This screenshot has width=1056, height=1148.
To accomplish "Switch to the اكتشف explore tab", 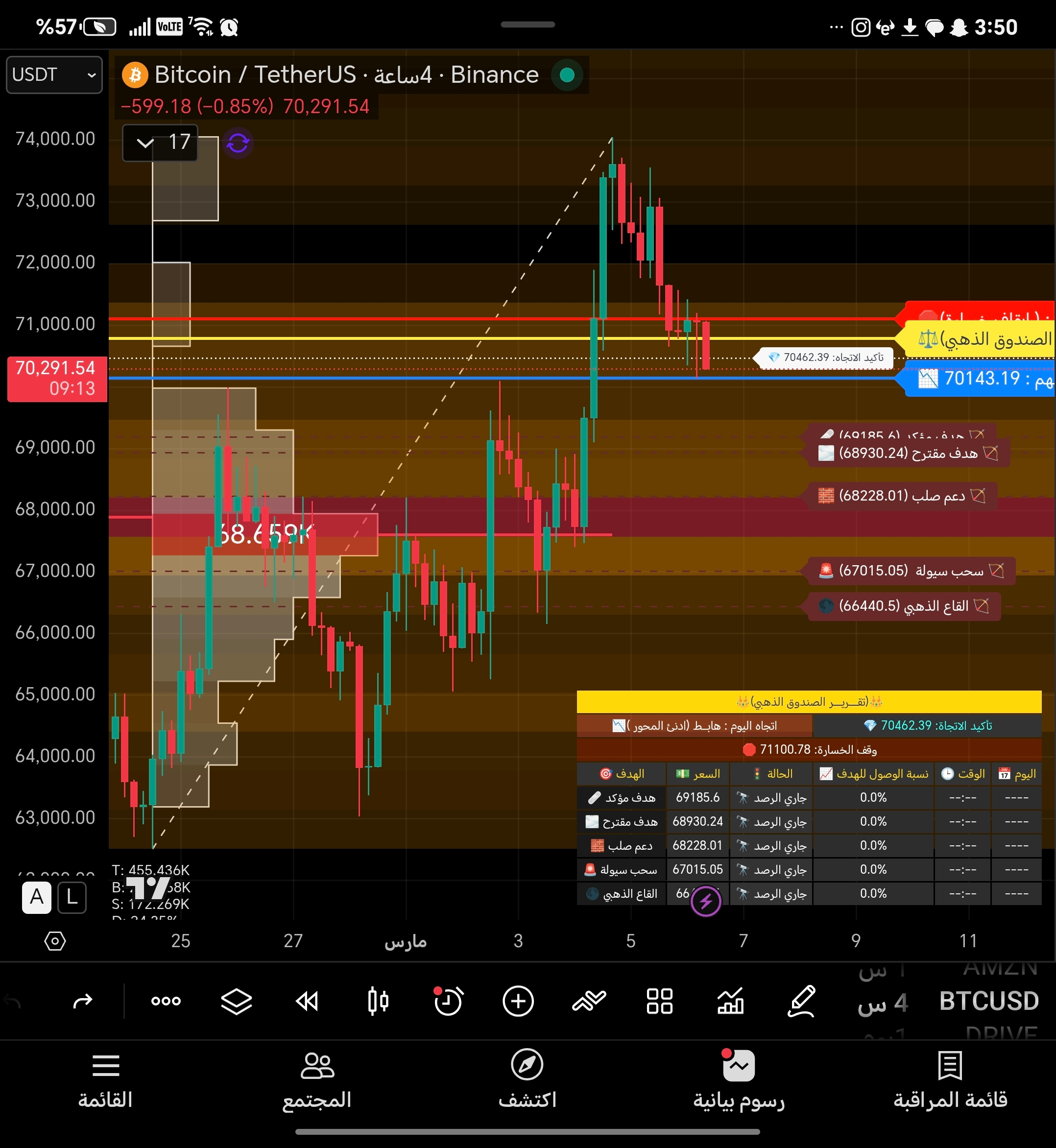I will (x=527, y=1080).
